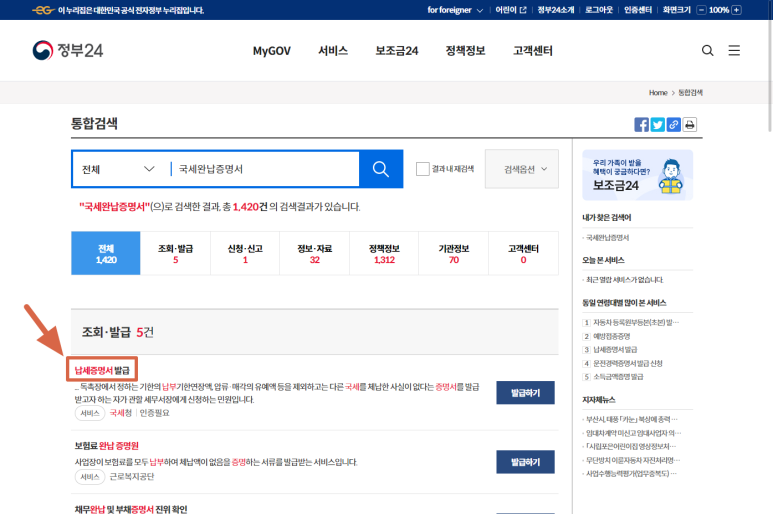Switch to the 신청·신고 tab
The width and height of the screenshot is (773, 514).
[x=245, y=253]
